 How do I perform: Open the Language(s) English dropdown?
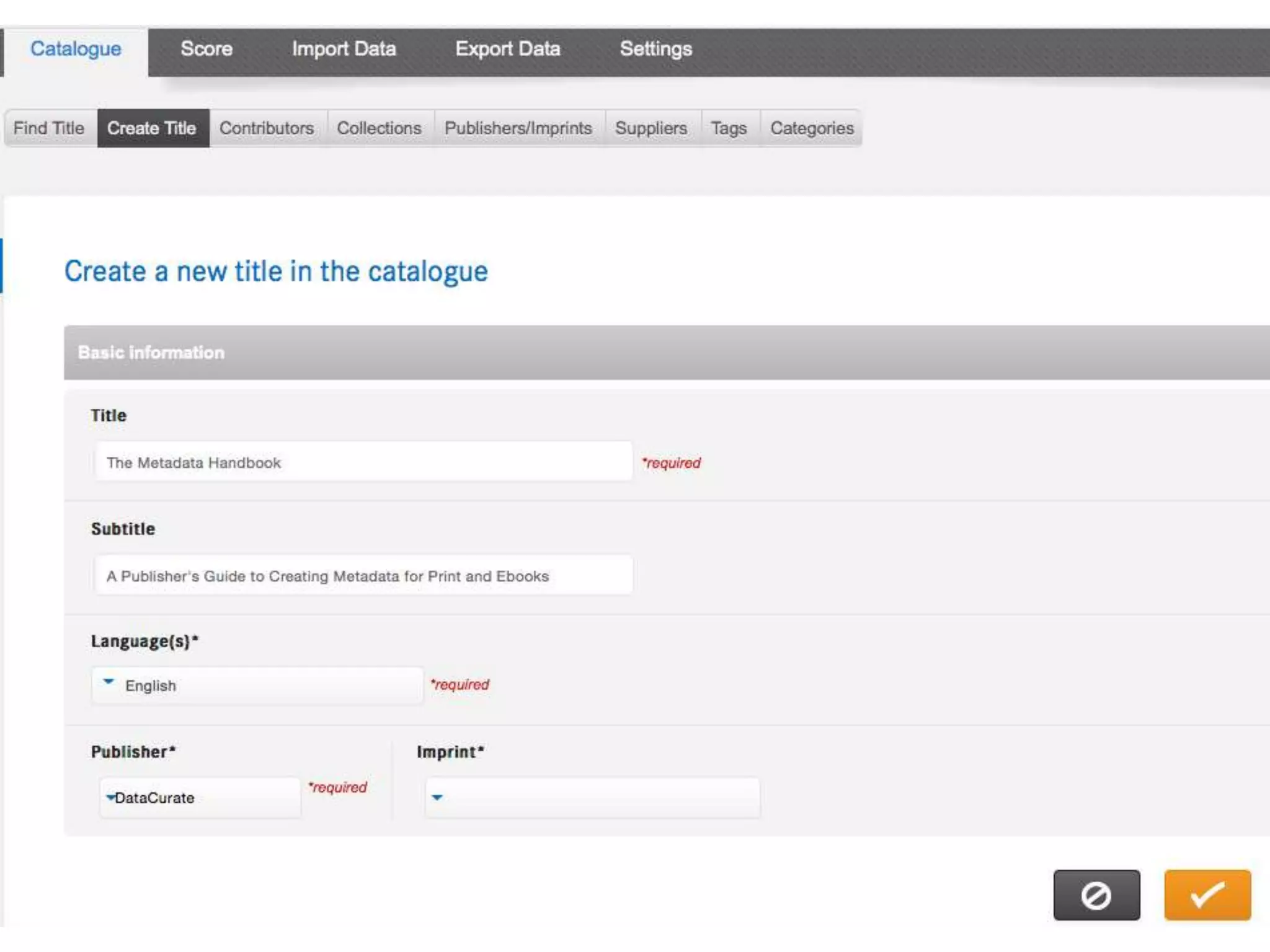257,685
